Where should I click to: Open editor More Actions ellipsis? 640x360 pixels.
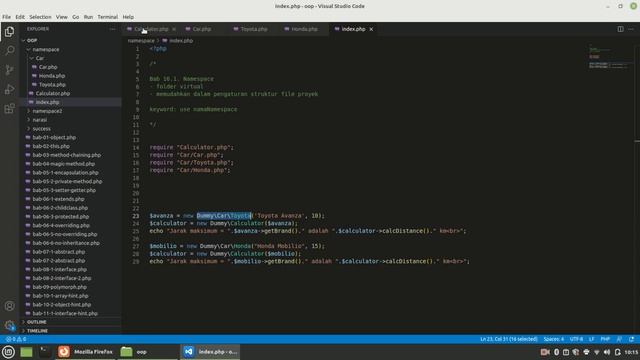[x=631, y=29]
